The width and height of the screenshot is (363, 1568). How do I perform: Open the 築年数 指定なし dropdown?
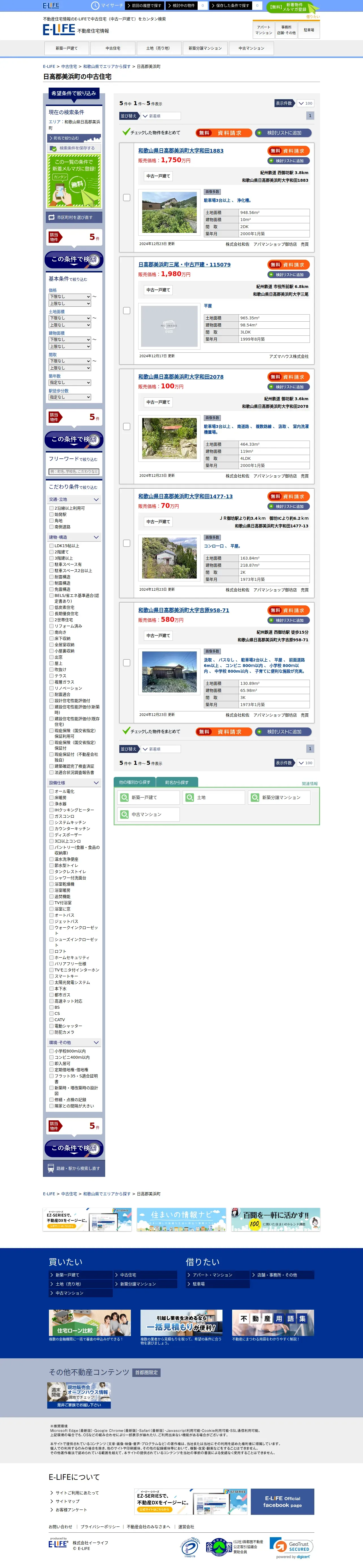coord(70,383)
